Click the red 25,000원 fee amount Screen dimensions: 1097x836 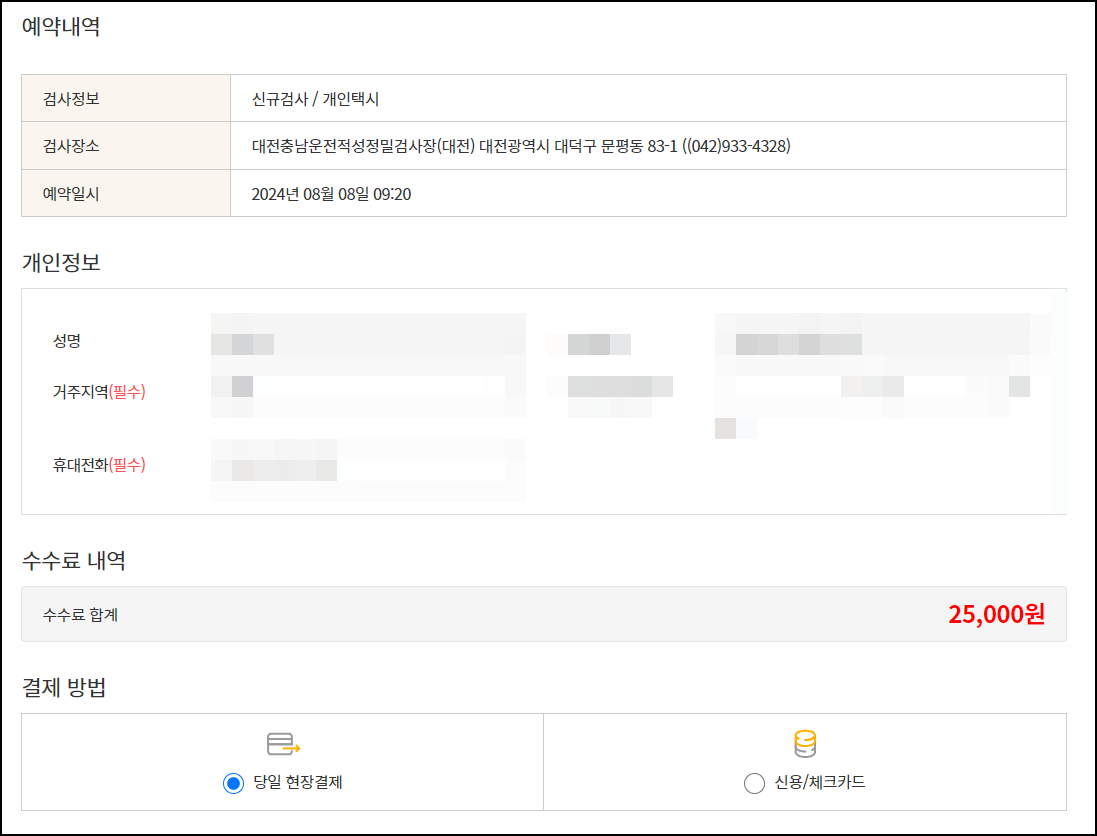[996, 614]
